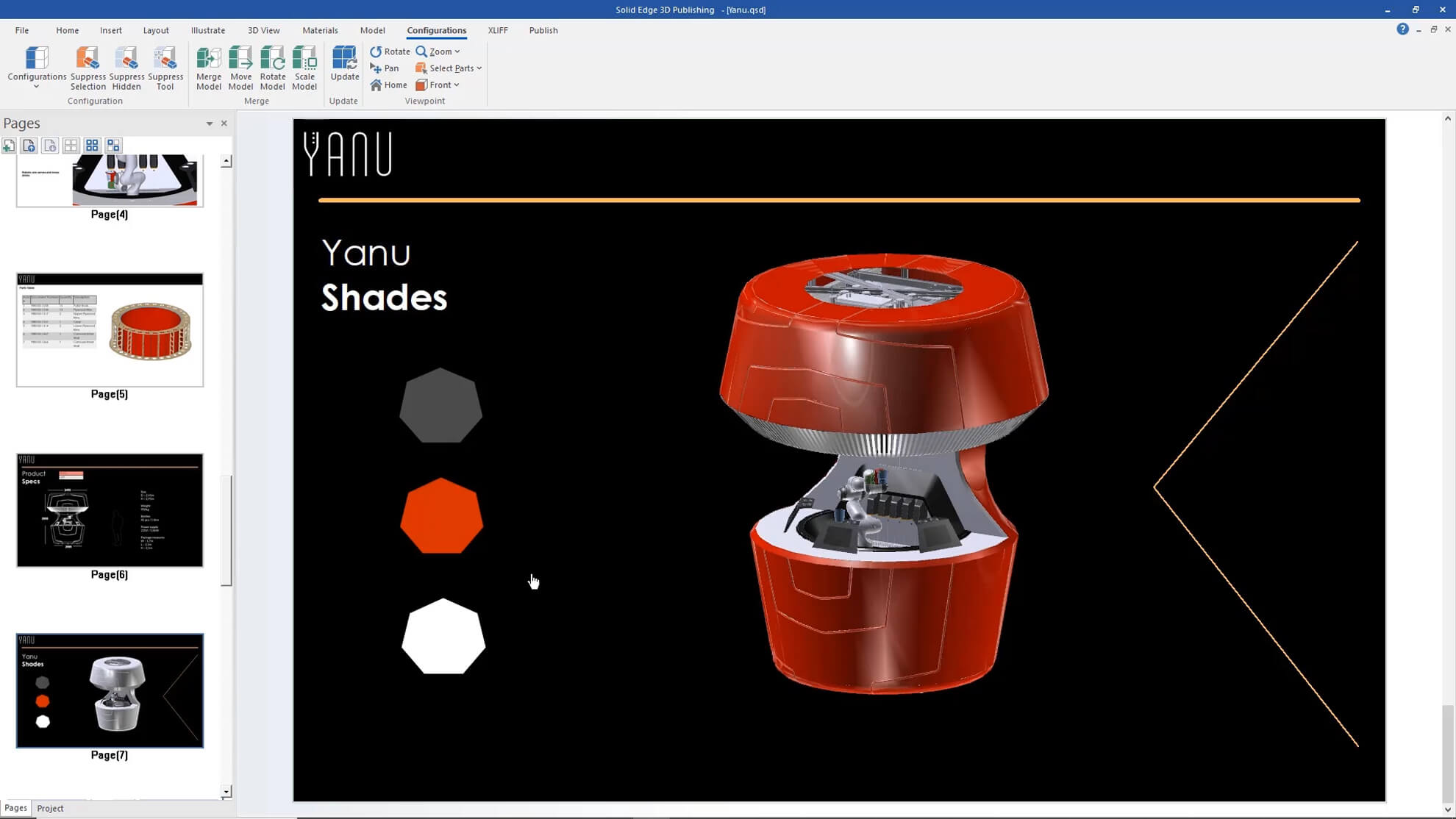Click the Home viewpoint icon
1456x819 pixels.
pyautogui.click(x=388, y=85)
